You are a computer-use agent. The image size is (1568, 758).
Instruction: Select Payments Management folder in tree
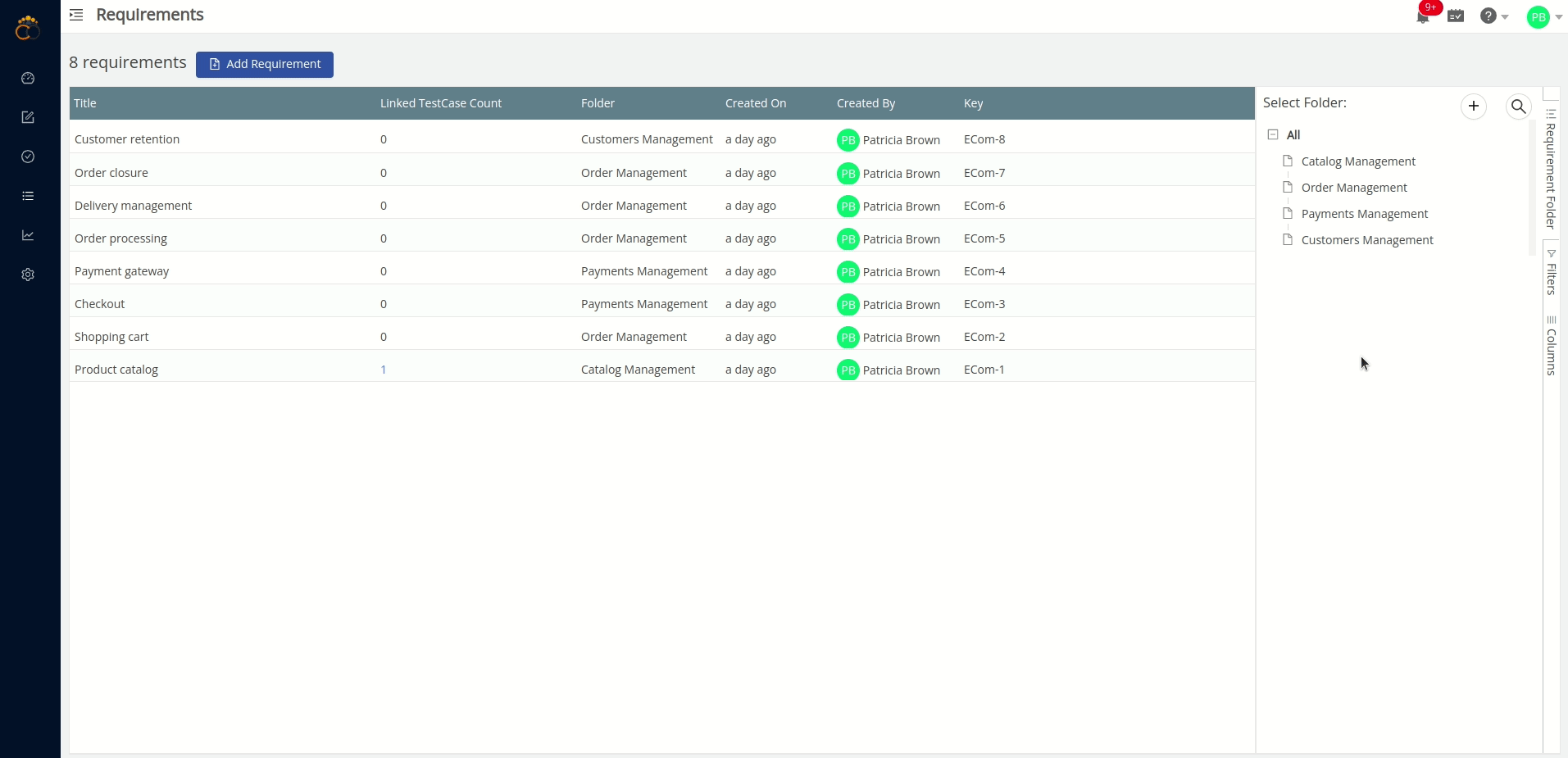click(x=1365, y=214)
